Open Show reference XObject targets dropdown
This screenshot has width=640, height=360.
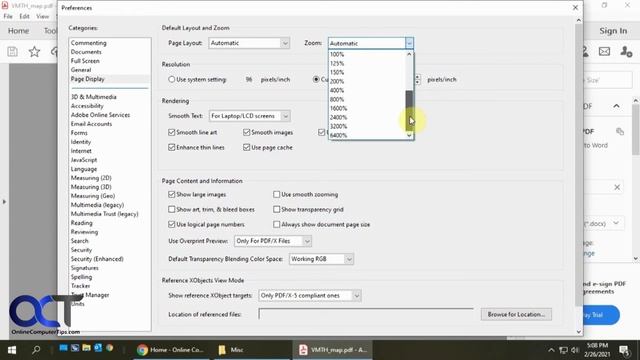(310, 296)
